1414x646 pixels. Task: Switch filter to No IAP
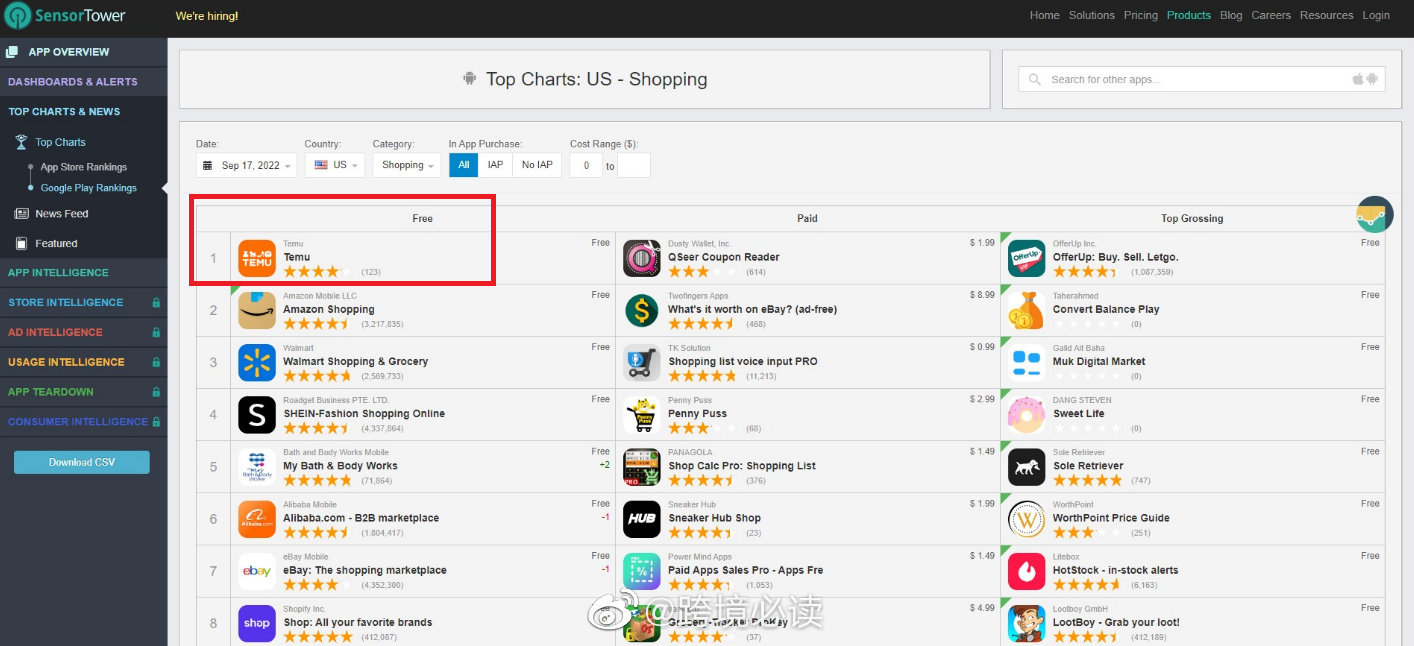(x=537, y=165)
